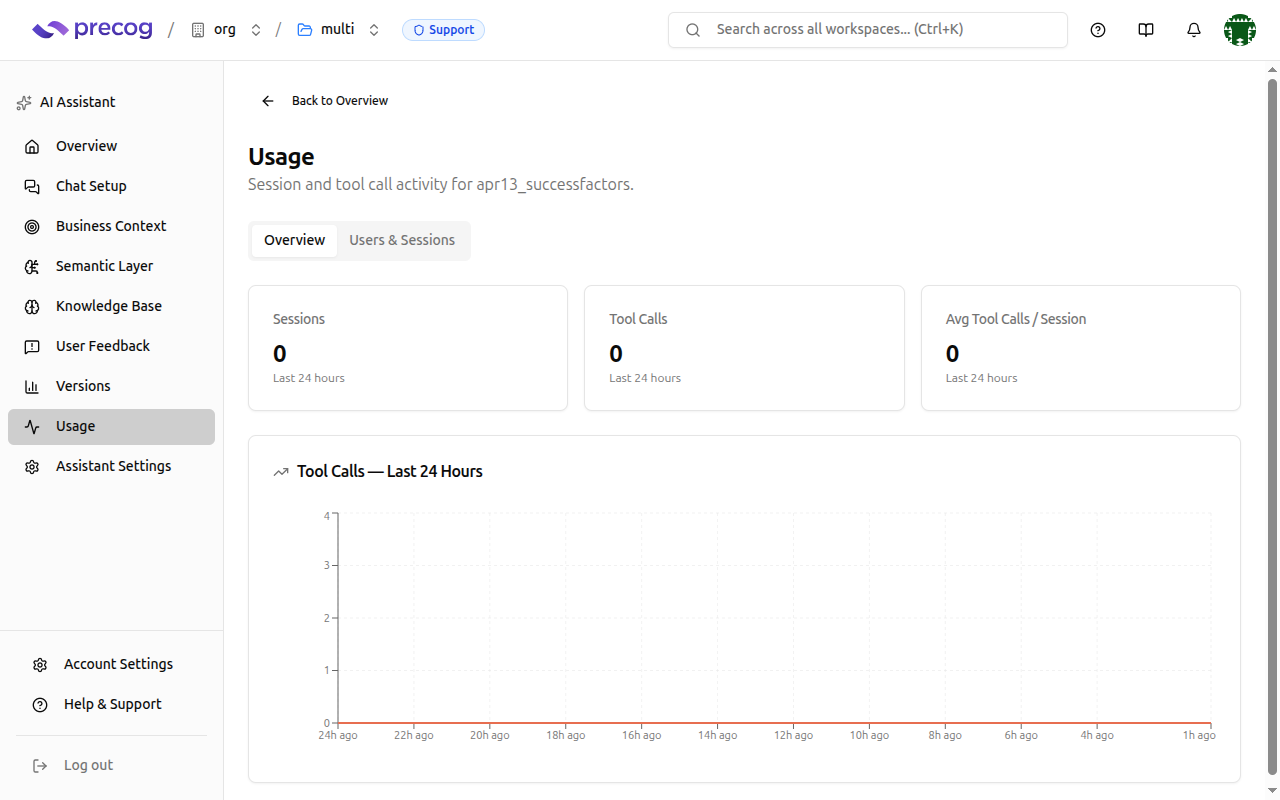
Task: Open the user avatar menu
Action: point(1240,30)
